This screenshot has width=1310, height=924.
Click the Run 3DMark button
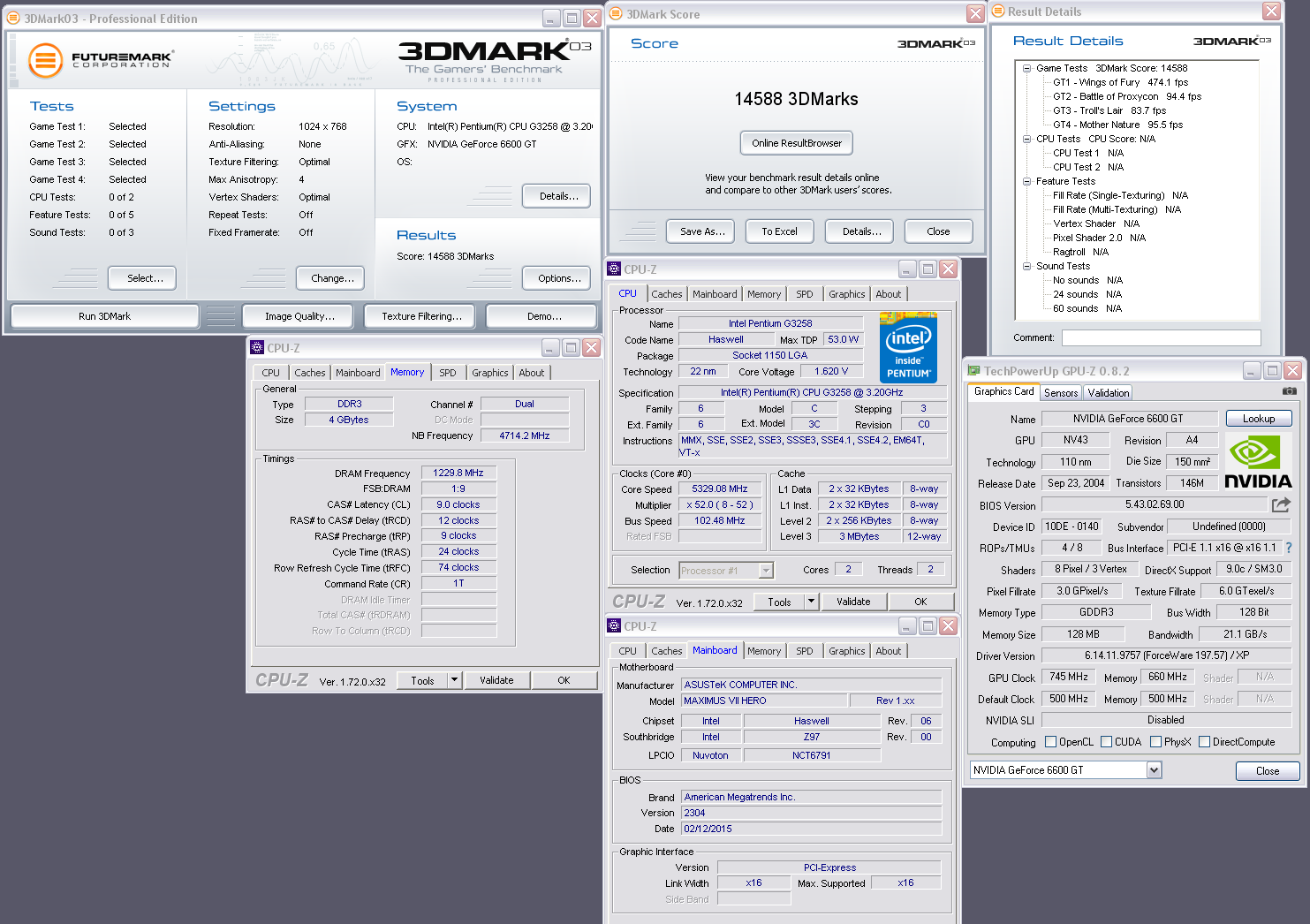[x=104, y=316]
